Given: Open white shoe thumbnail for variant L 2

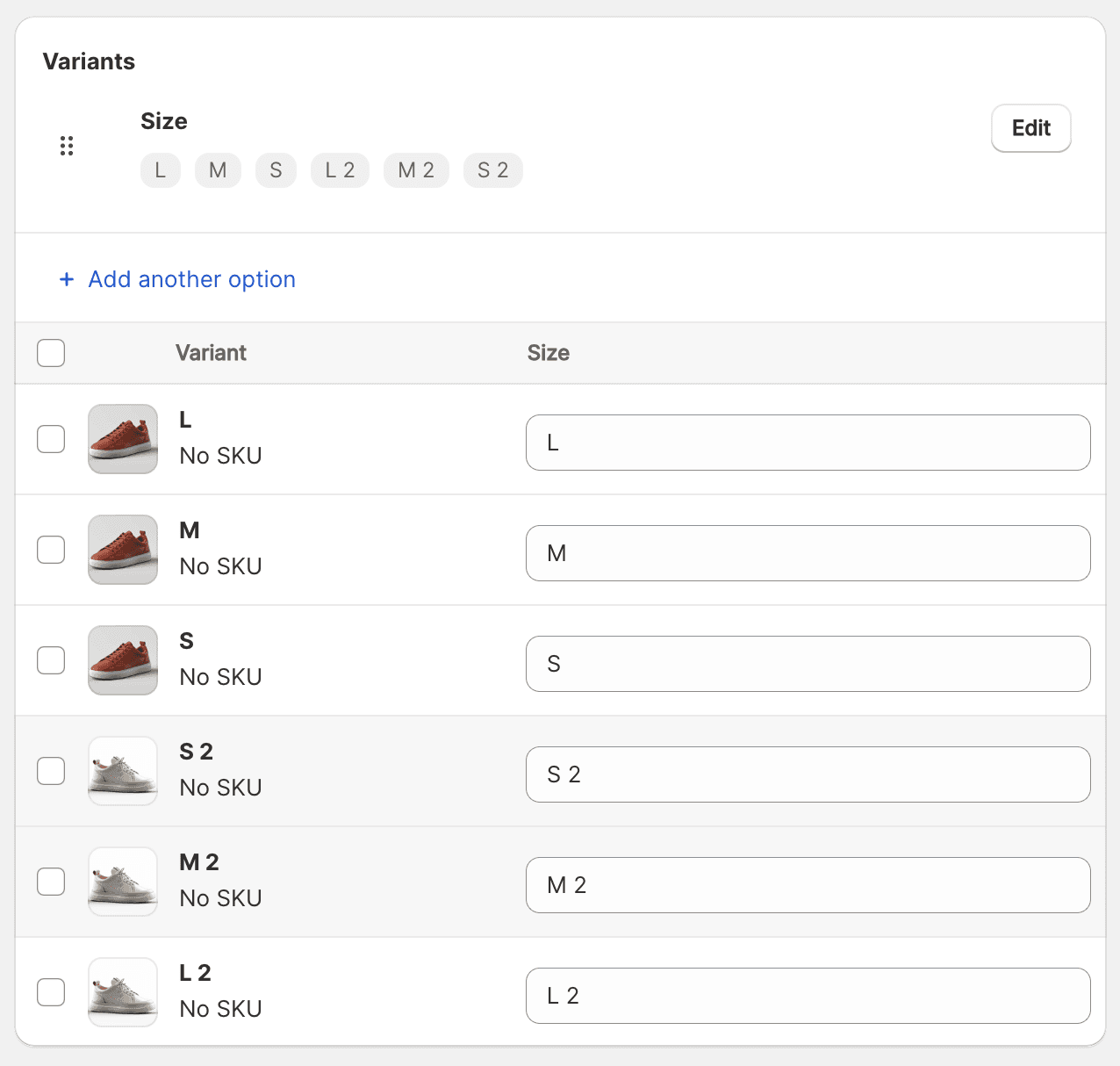Looking at the screenshot, I should 123,992.
